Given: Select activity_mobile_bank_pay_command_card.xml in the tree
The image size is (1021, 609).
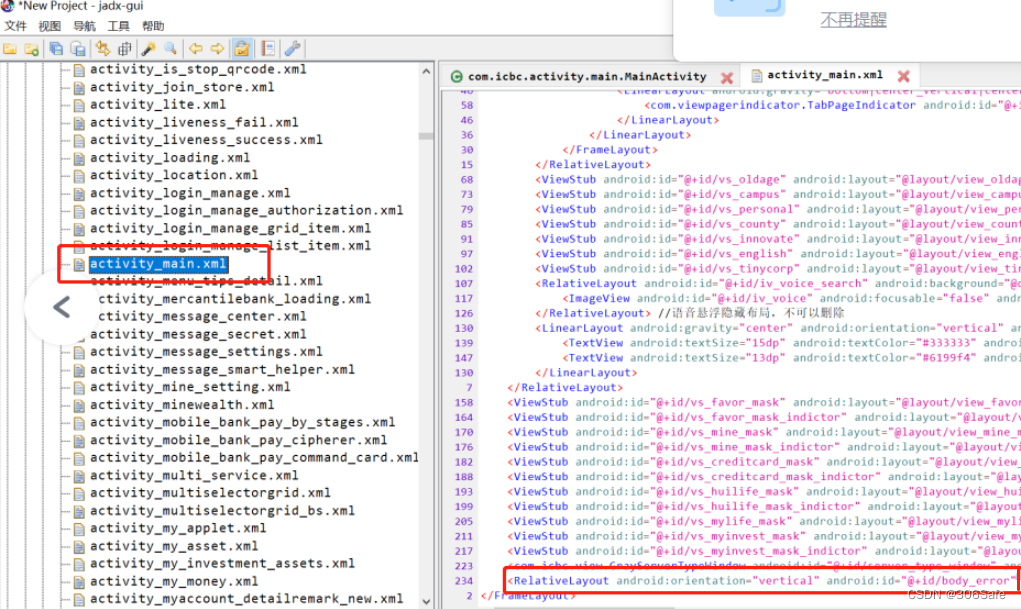Looking at the screenshot, I should coord(254,458).
